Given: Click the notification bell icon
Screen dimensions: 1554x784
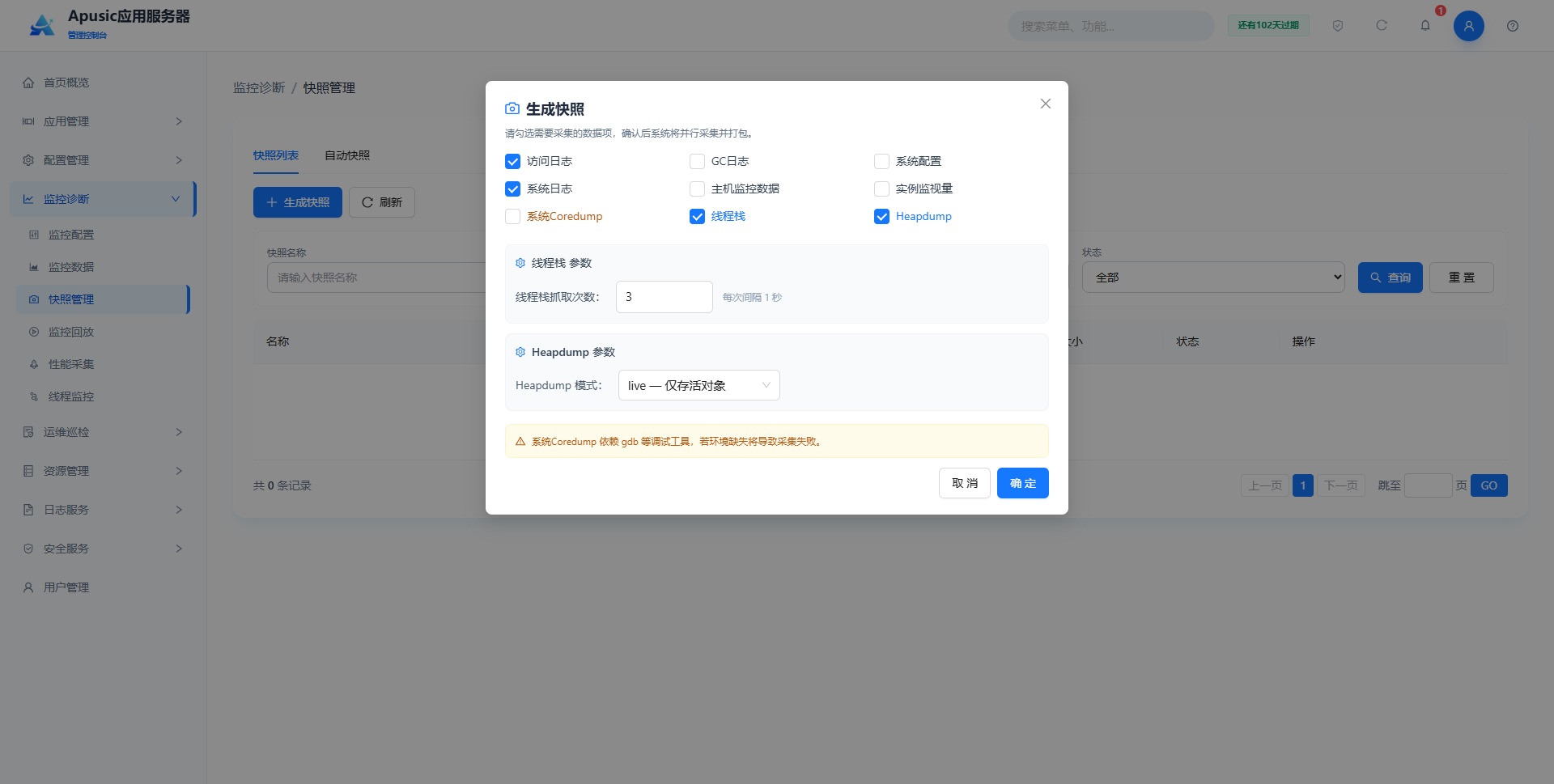Looking at the screenshot, I should pos(1425,26).
